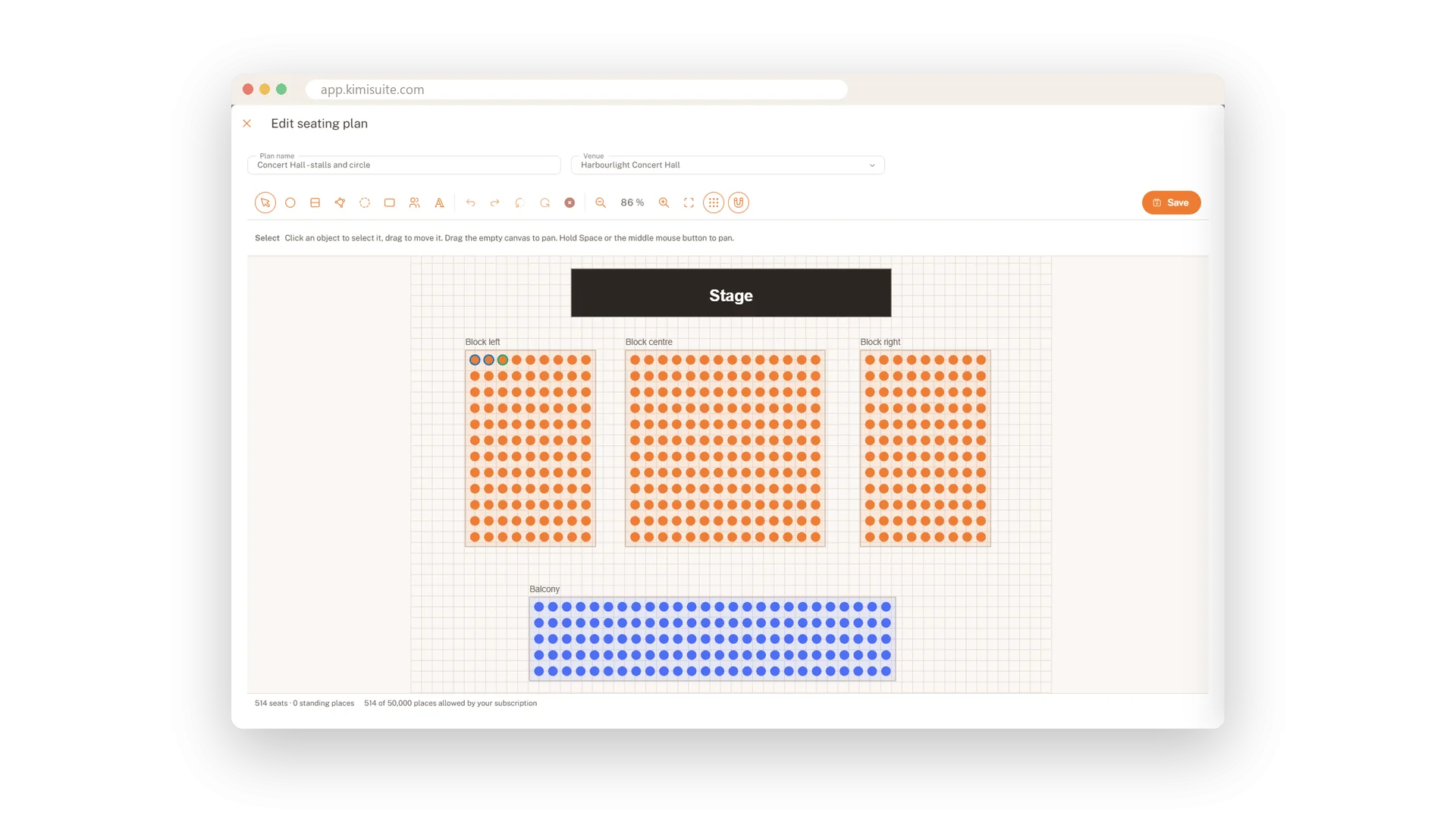Viewport: 1456px width, 819px height.
Task: Click the subscription places allowed text
Action: click(450, 703)
